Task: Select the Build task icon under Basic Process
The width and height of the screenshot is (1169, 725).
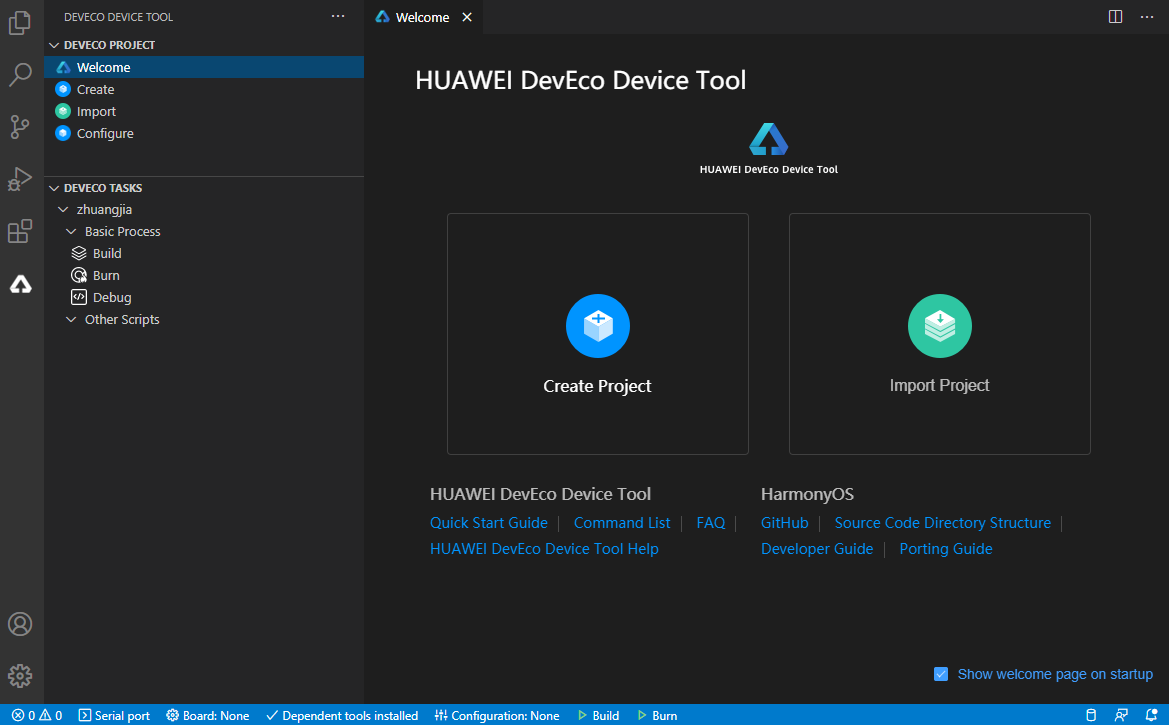Action: tap(81, 253)
